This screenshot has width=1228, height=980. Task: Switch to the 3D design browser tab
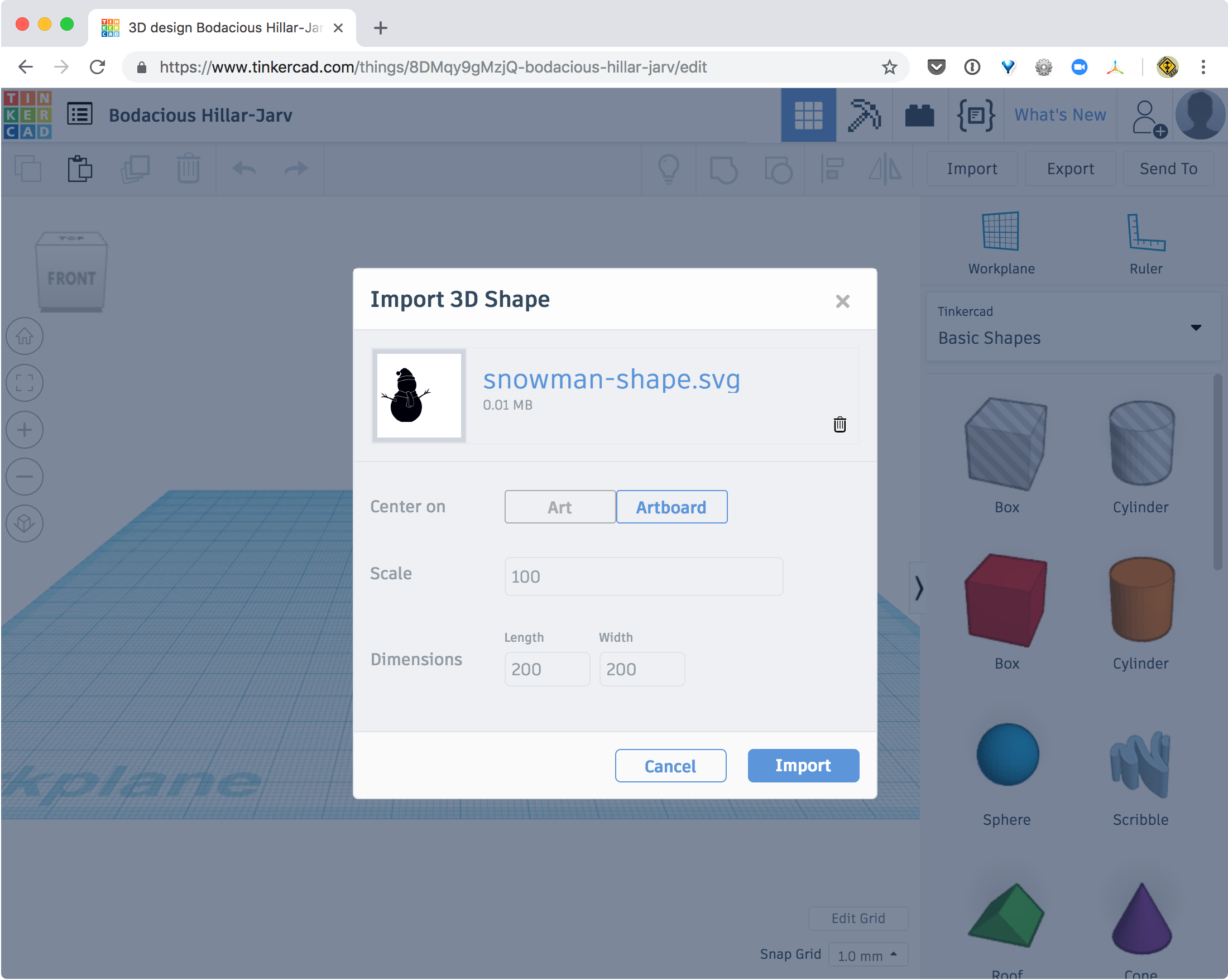click(x=217, y=27)
